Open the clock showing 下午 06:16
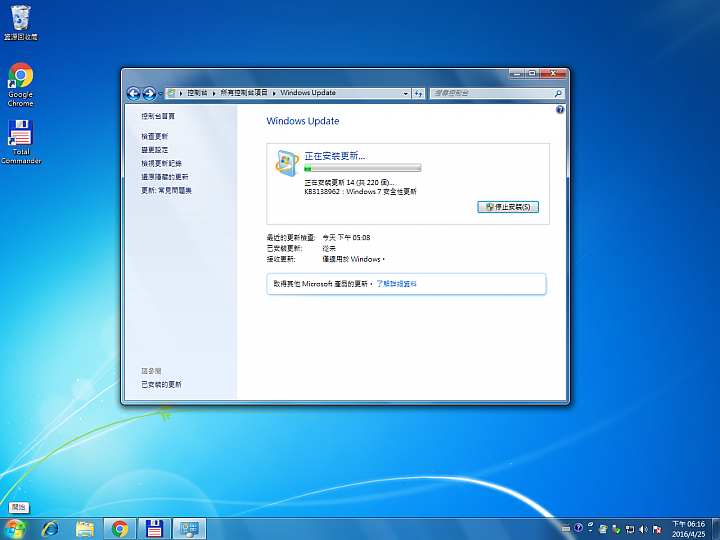Screen dimensions: 720x540 (x=688, y=529)
